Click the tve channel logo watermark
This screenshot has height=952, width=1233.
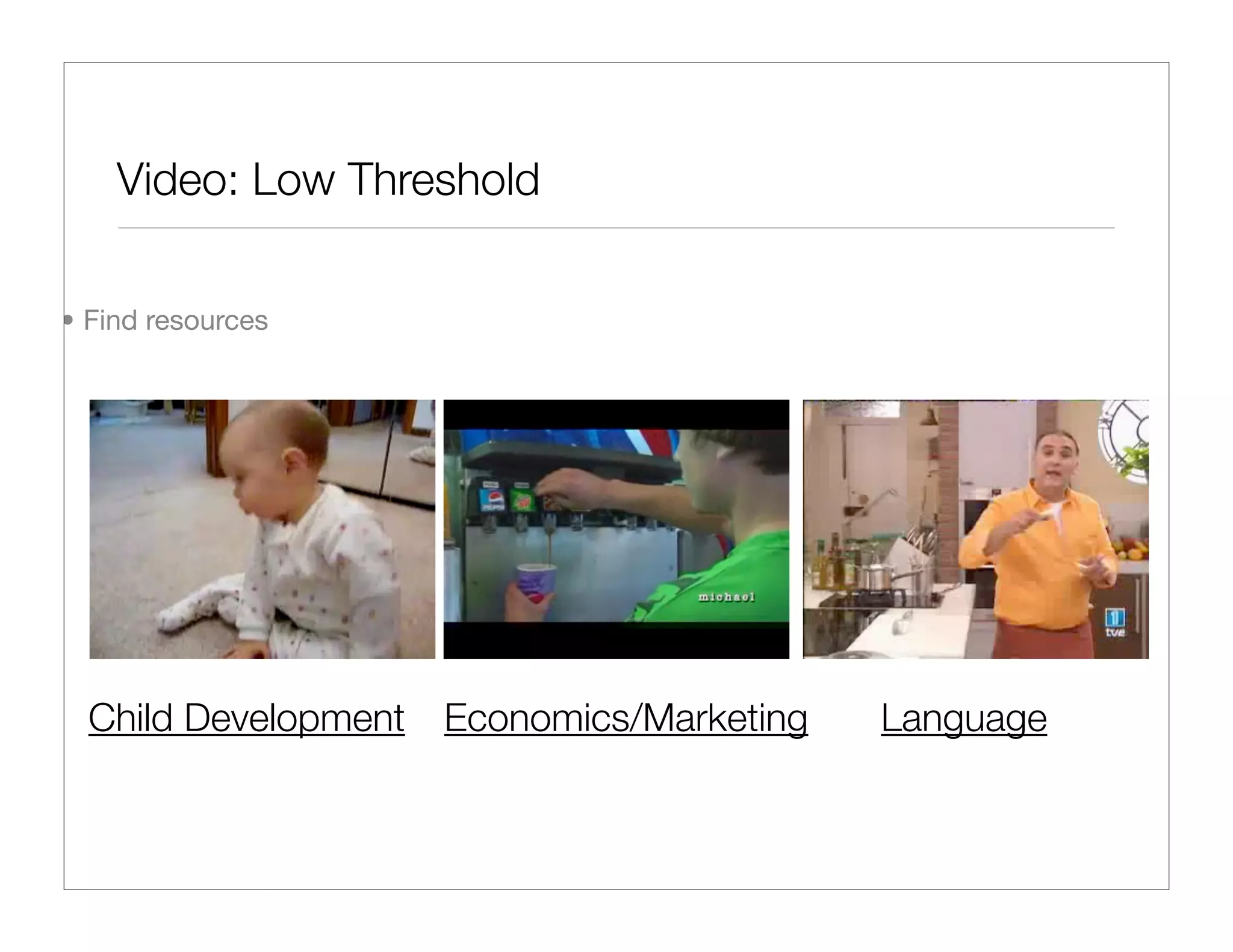pos(1114,623)
